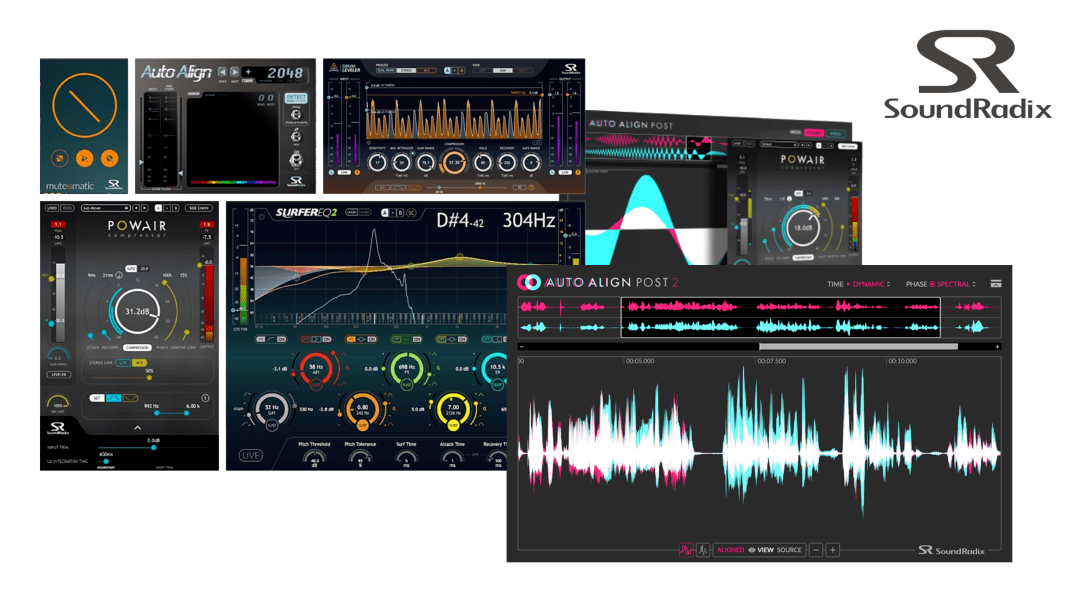Select the spectral display icon beside waveform icon
The height and width of the screenshot is (591, 1080).
[703, 550]
